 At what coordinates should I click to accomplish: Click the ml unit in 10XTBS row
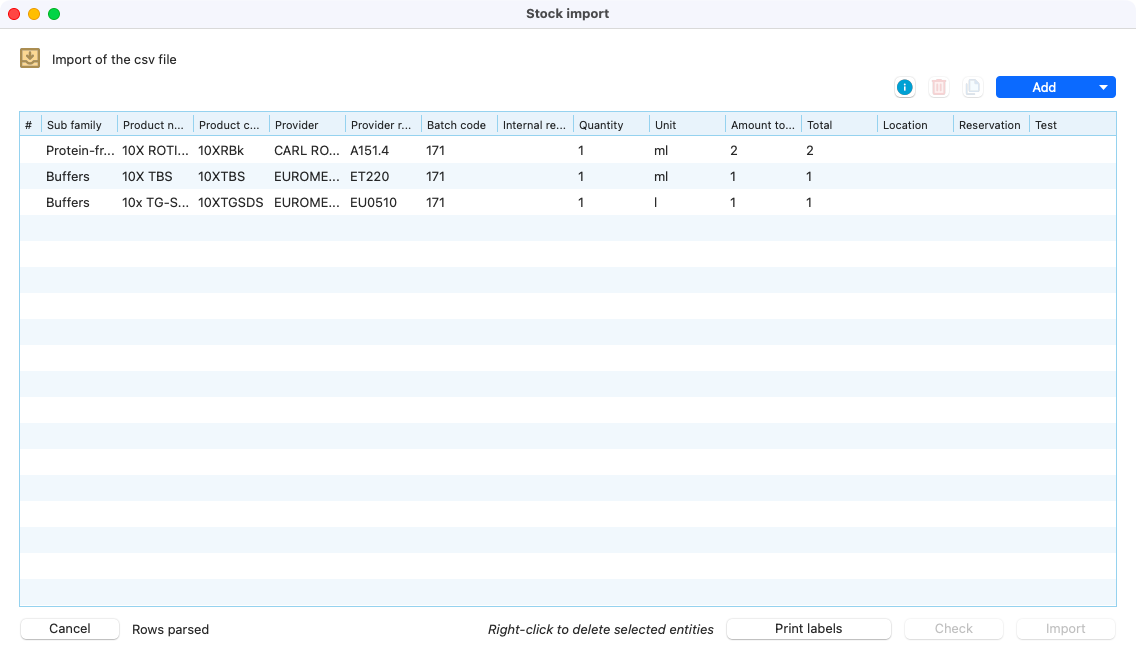tap(688, 177)
